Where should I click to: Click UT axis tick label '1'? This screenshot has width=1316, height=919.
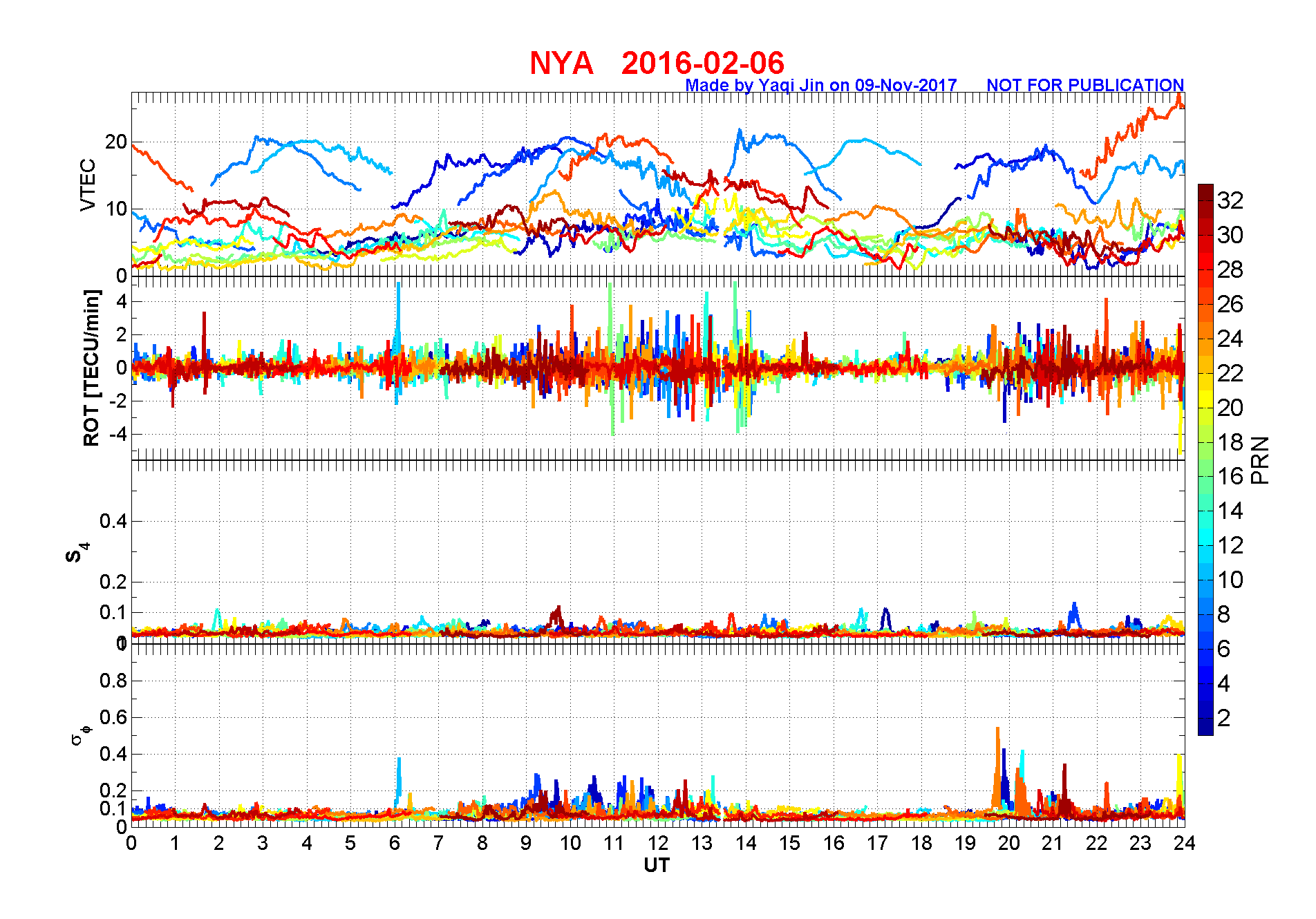tap(175, 843)
